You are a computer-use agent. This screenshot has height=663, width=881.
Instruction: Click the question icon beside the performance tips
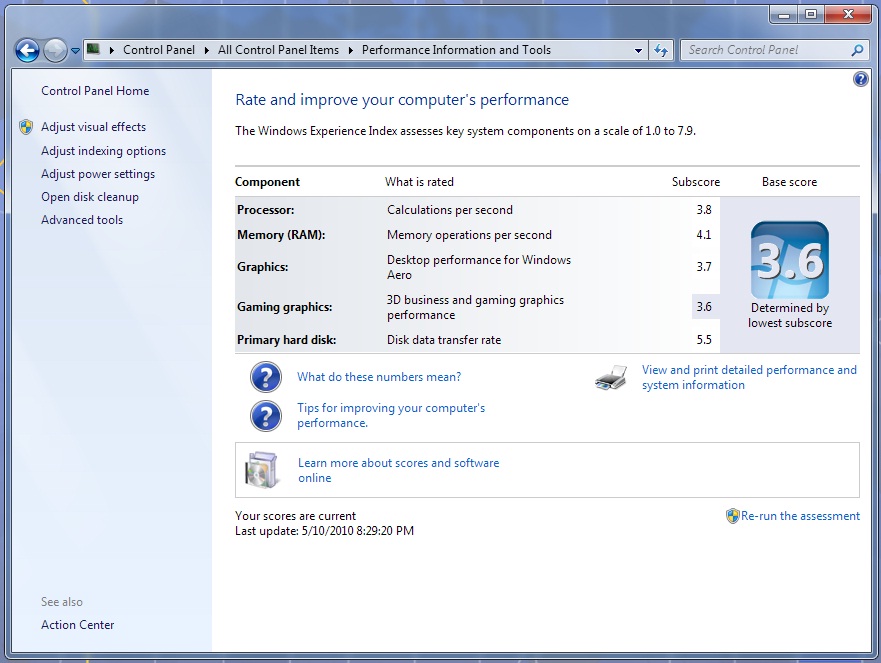tap(265, 415)
